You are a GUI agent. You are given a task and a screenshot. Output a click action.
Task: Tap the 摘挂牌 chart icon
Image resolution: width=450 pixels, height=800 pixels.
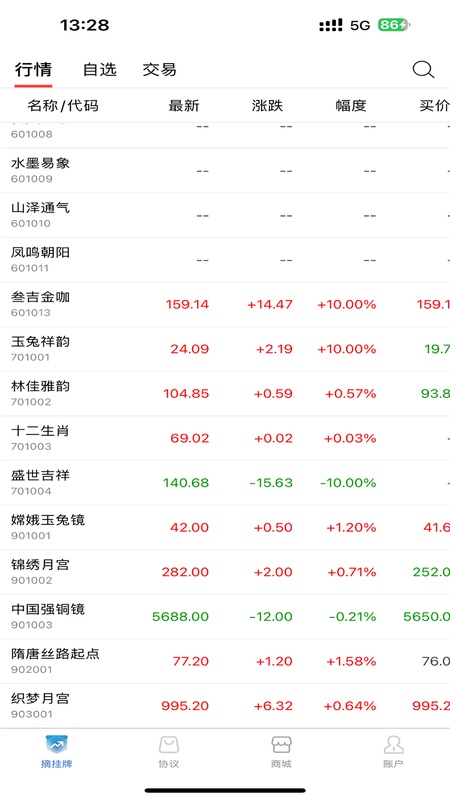[x=57, y=745]
